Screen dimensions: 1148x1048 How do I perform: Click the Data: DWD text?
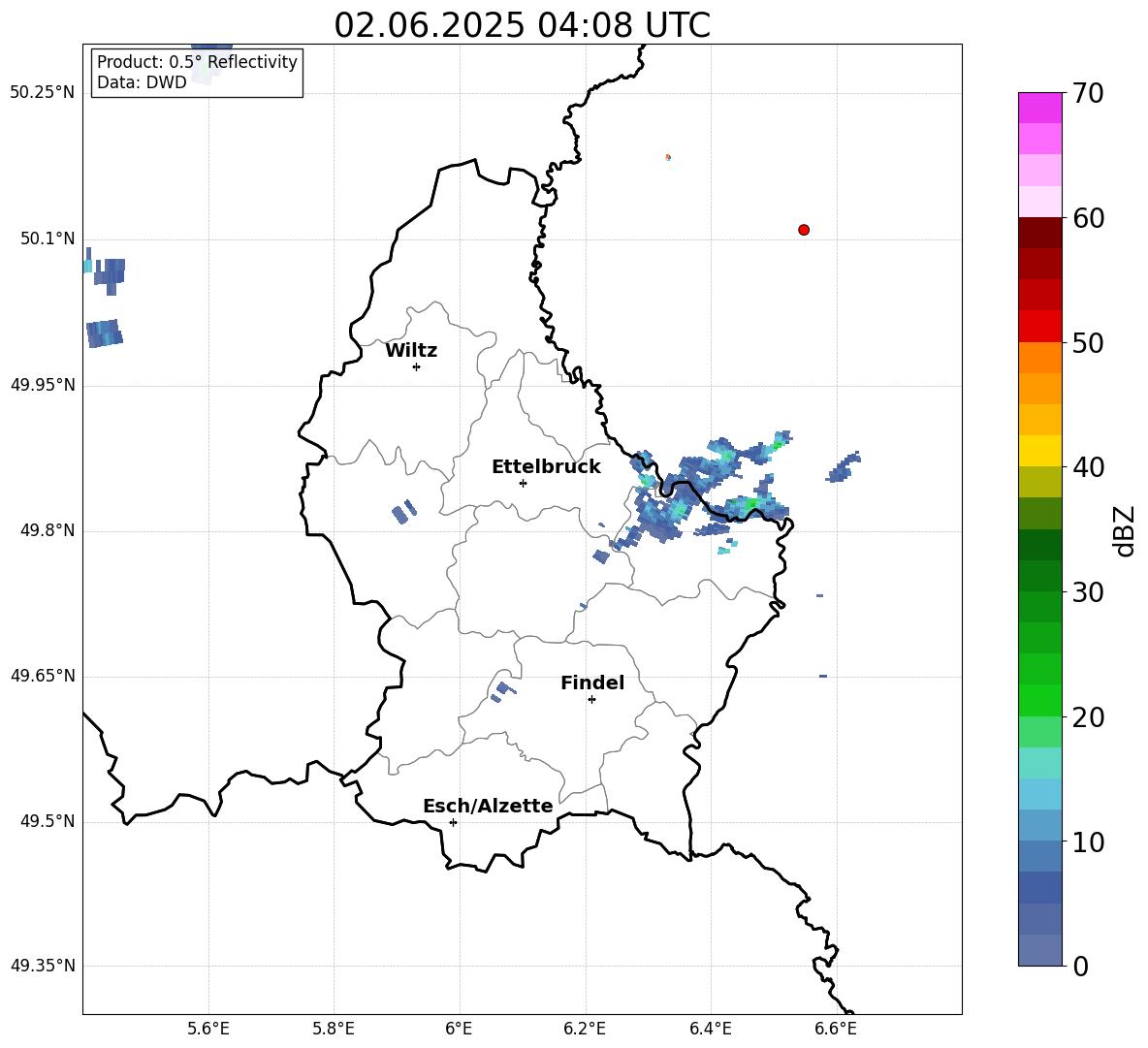coord(142,82)
